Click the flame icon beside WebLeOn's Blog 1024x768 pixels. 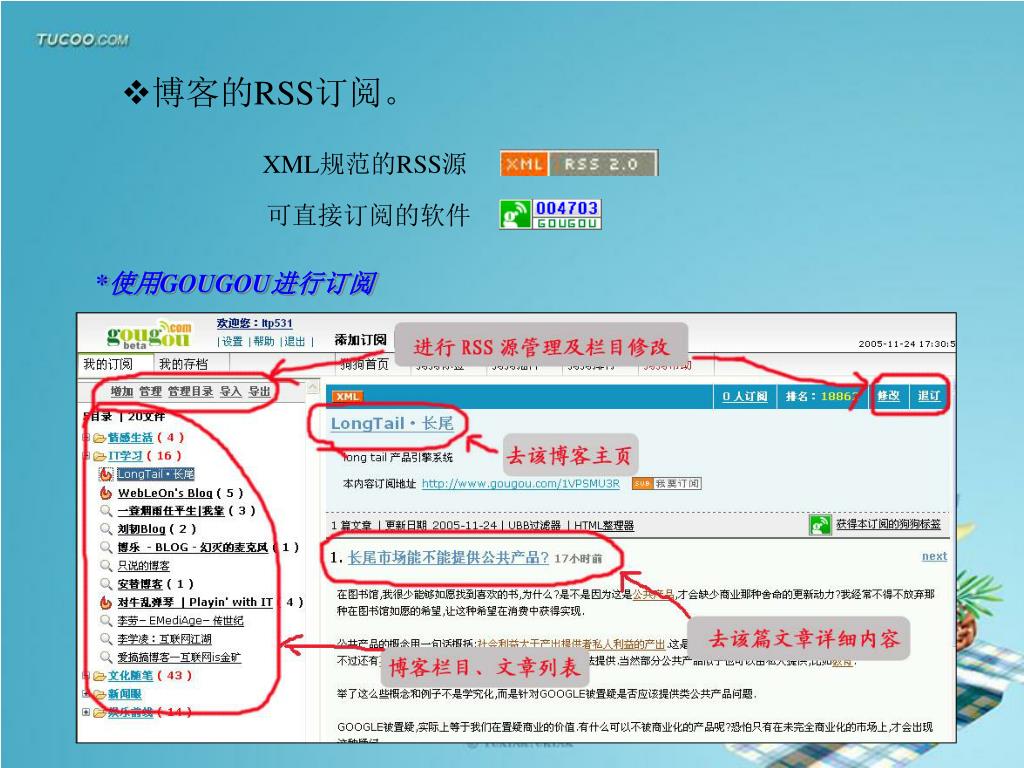click(x=106, y=492)
